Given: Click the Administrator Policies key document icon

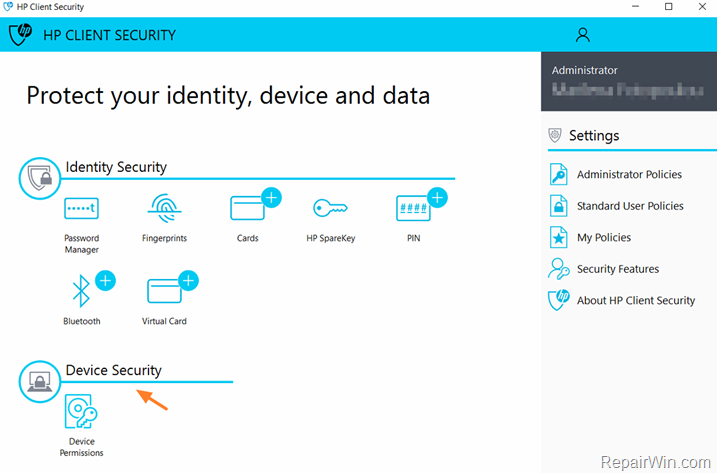Looking at the screenshot, I should click(558, 174).
